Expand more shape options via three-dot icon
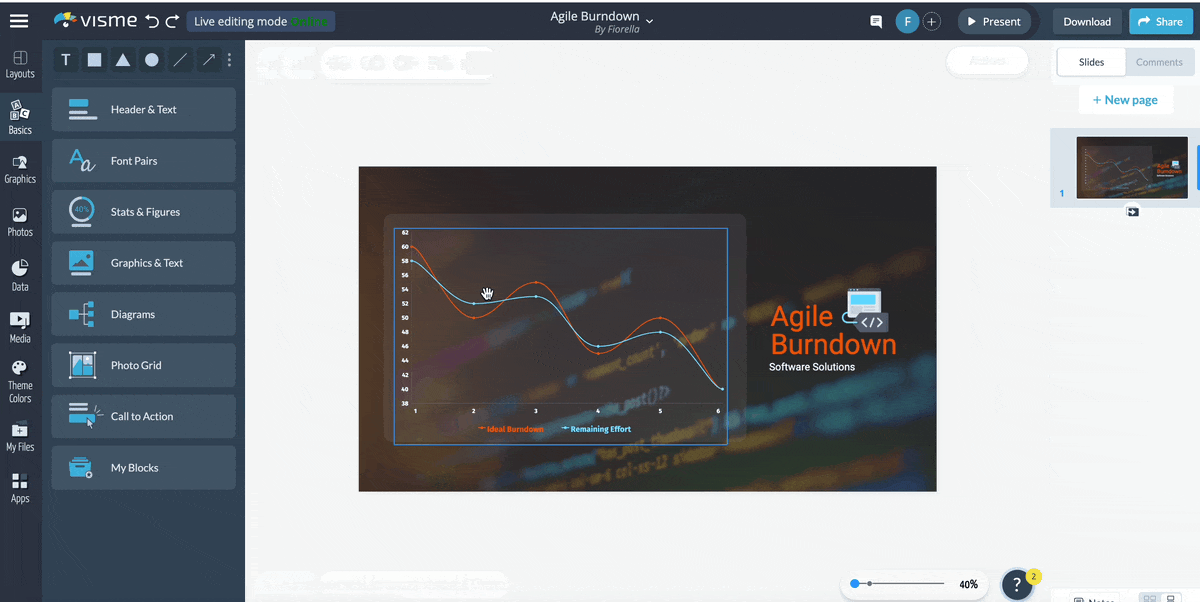Image resolution: width=1200 pixels, height=602 pixels. (229, 60)
